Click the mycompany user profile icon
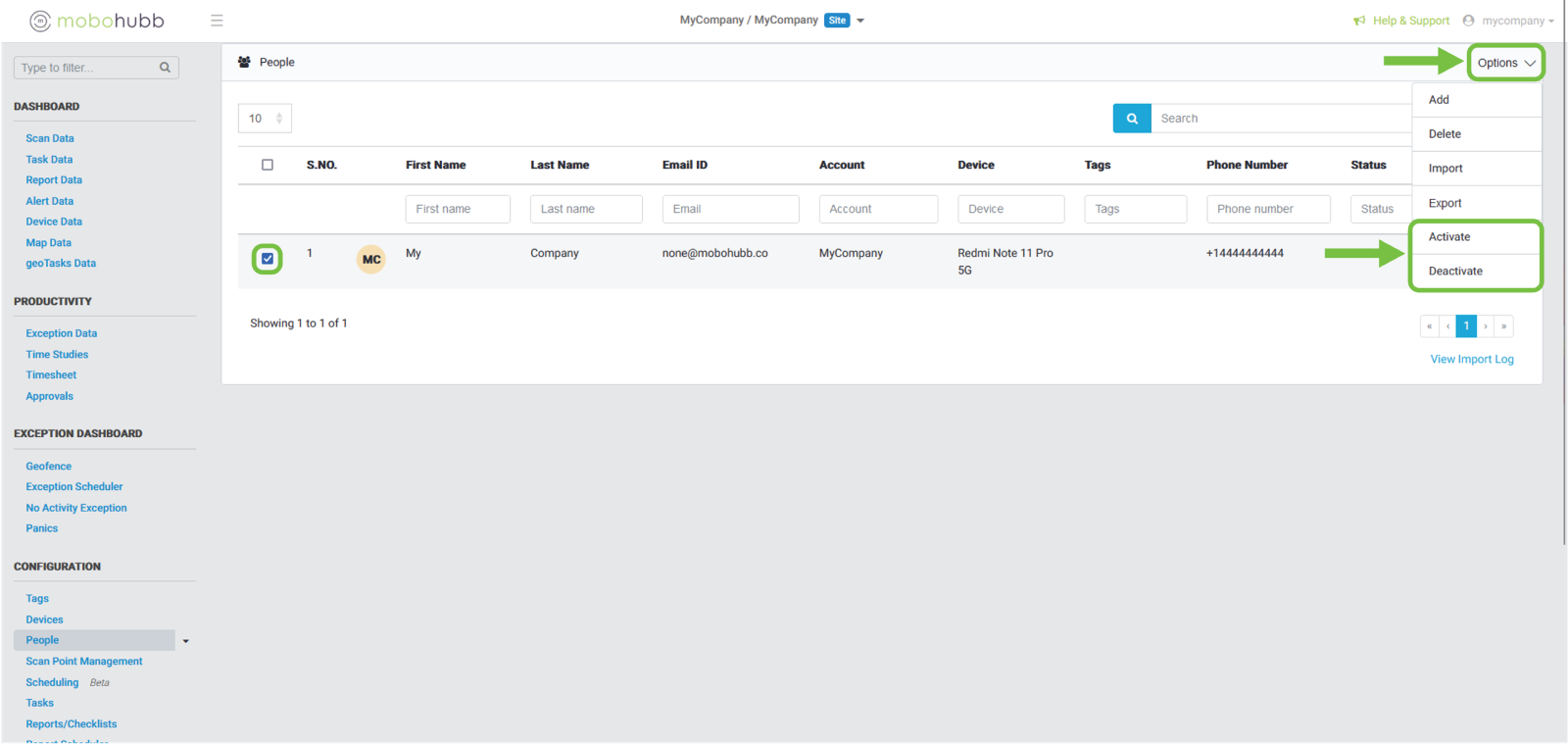Screen dimensions: 1568x744 click(x=1468, y=21)
